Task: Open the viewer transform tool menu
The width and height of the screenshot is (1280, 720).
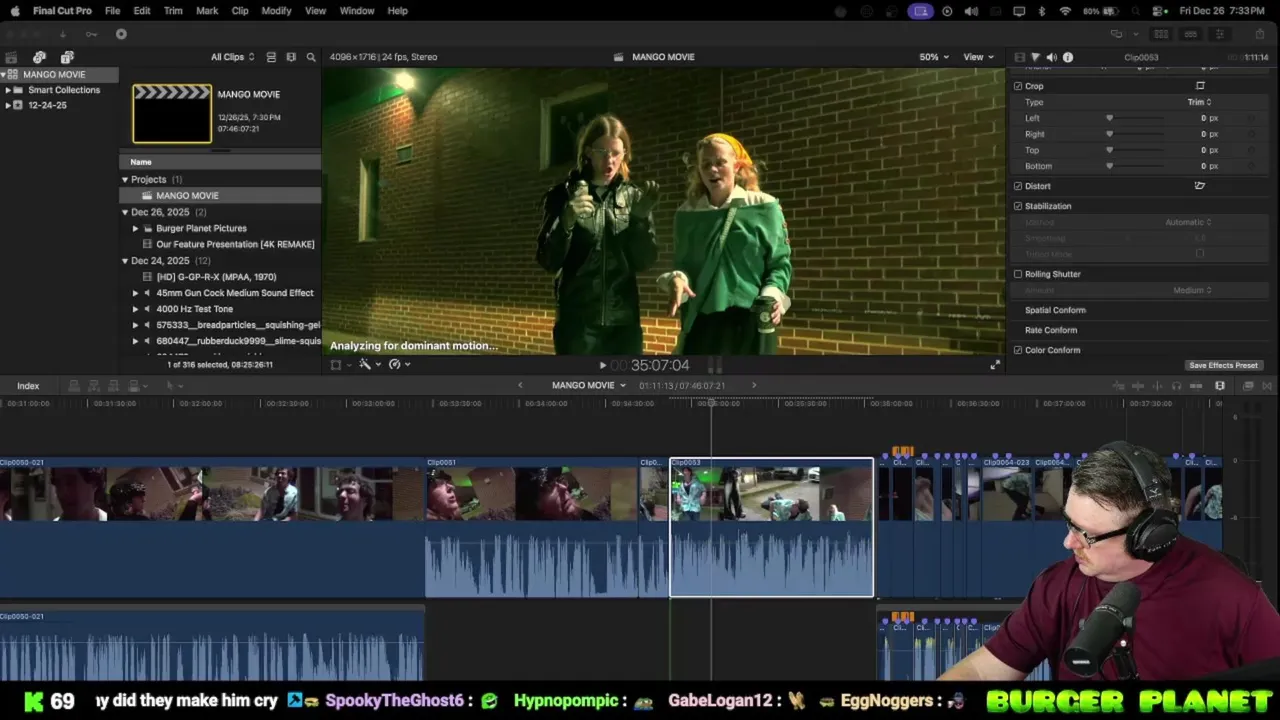Action: [x=339, y=365]
